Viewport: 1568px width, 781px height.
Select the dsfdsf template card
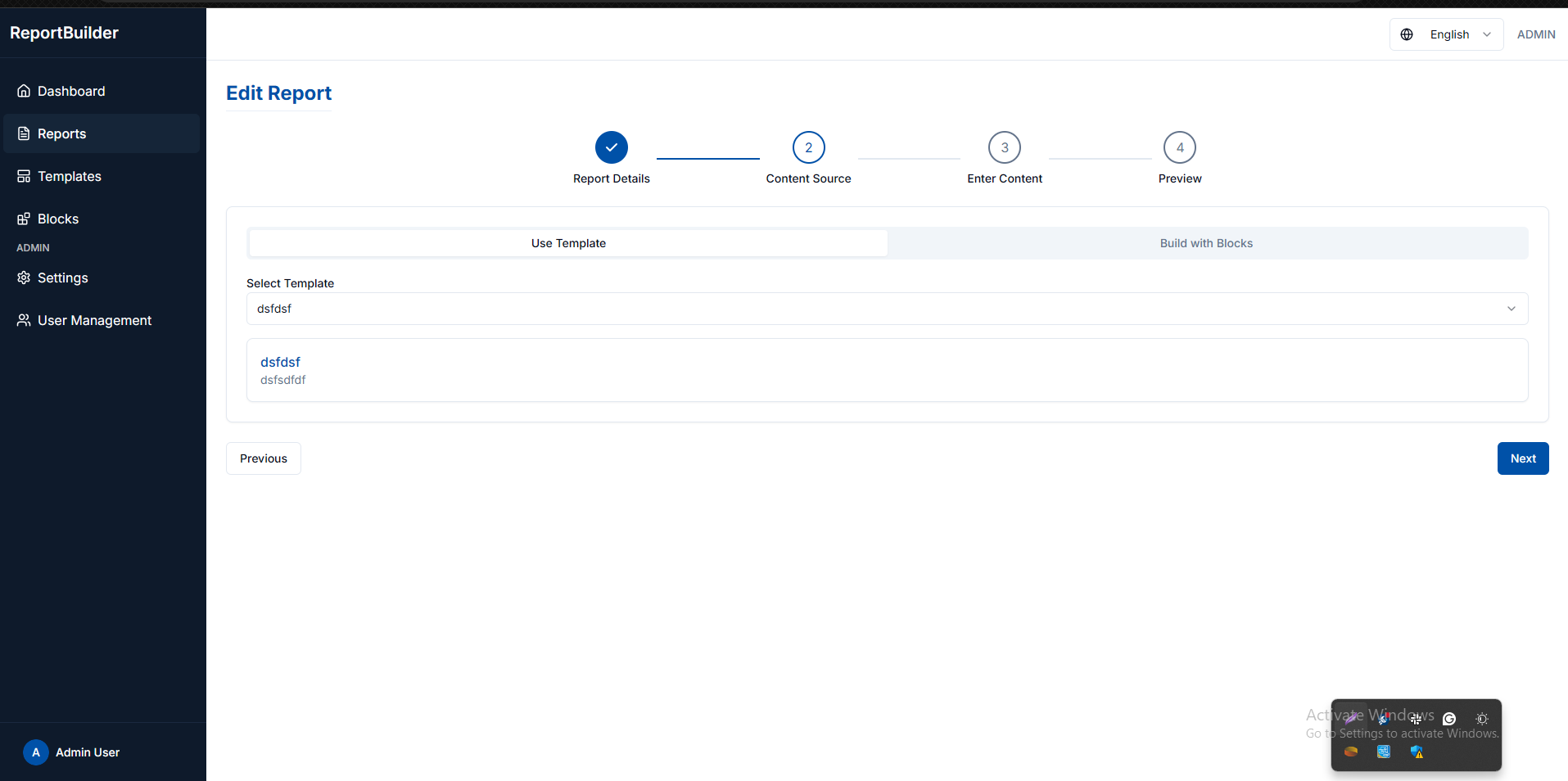pos(886,370)
